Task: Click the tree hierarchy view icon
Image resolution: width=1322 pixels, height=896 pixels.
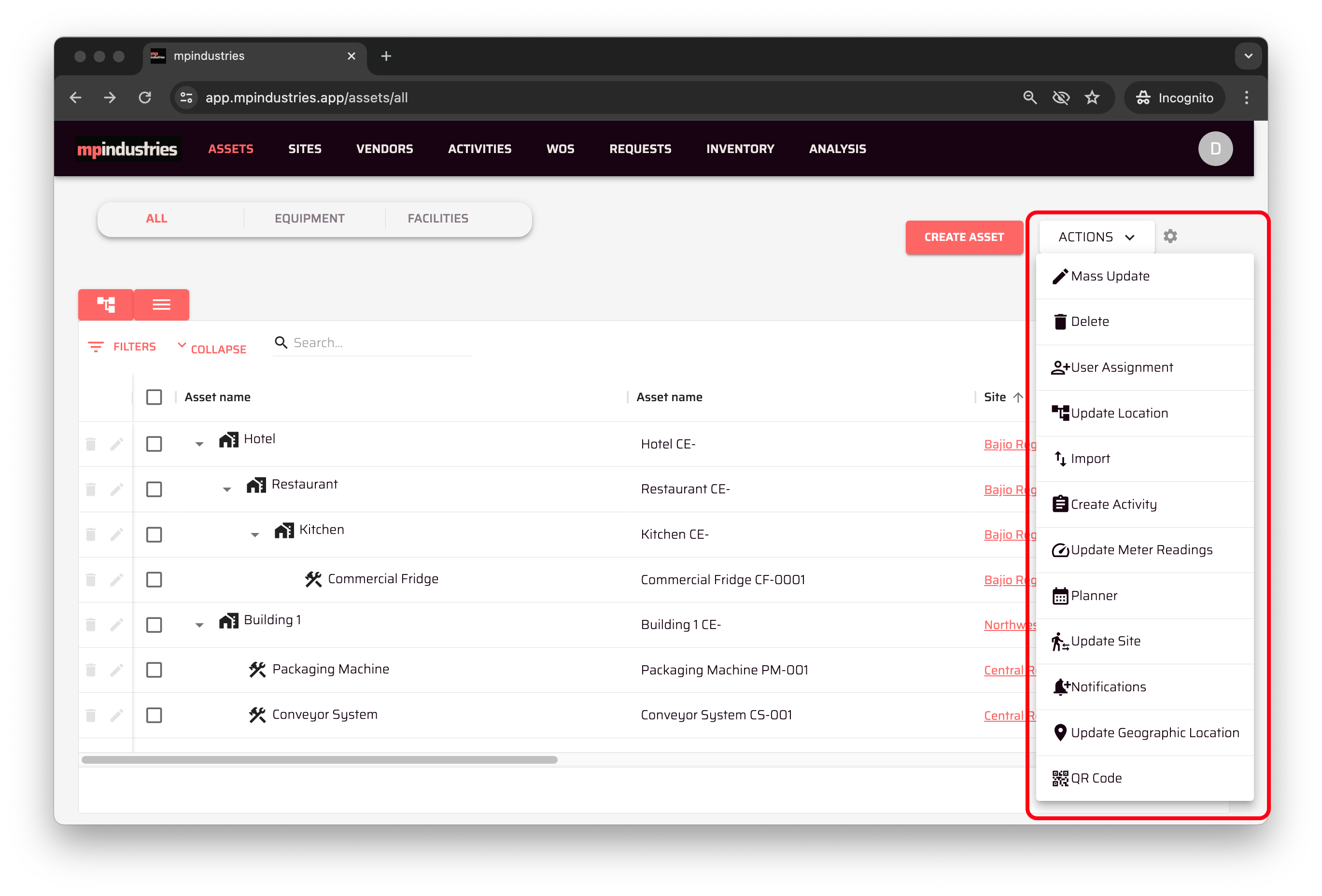Action: (106, 304)
